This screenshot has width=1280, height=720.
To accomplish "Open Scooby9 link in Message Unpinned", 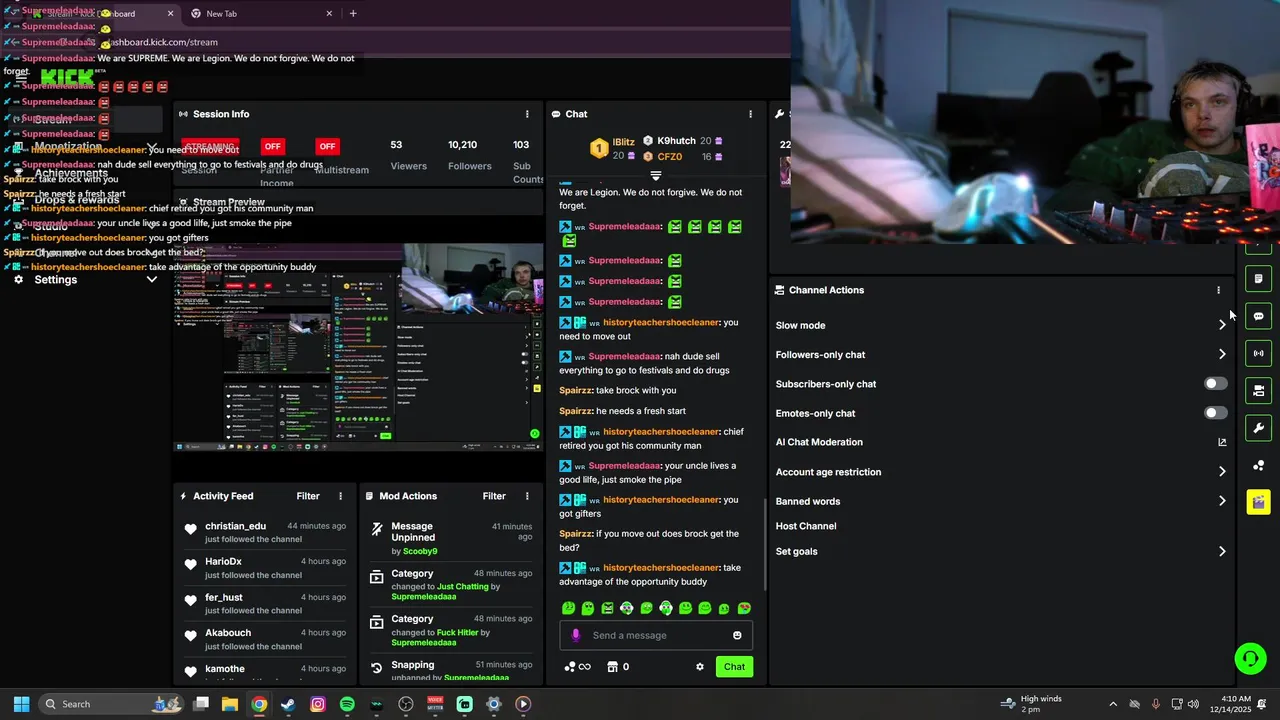I will tap(420, 551).
